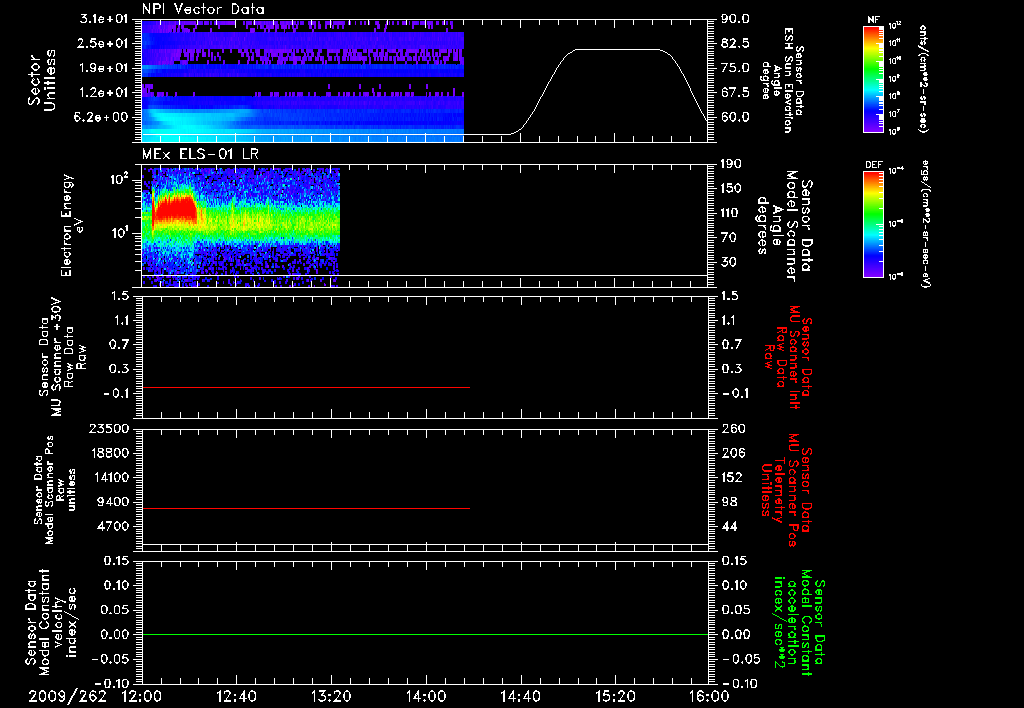Viewport: 1024px width, 708px height.
Task: Click the "2.5e+01" sector axis value
Action: tap(104, 43)
